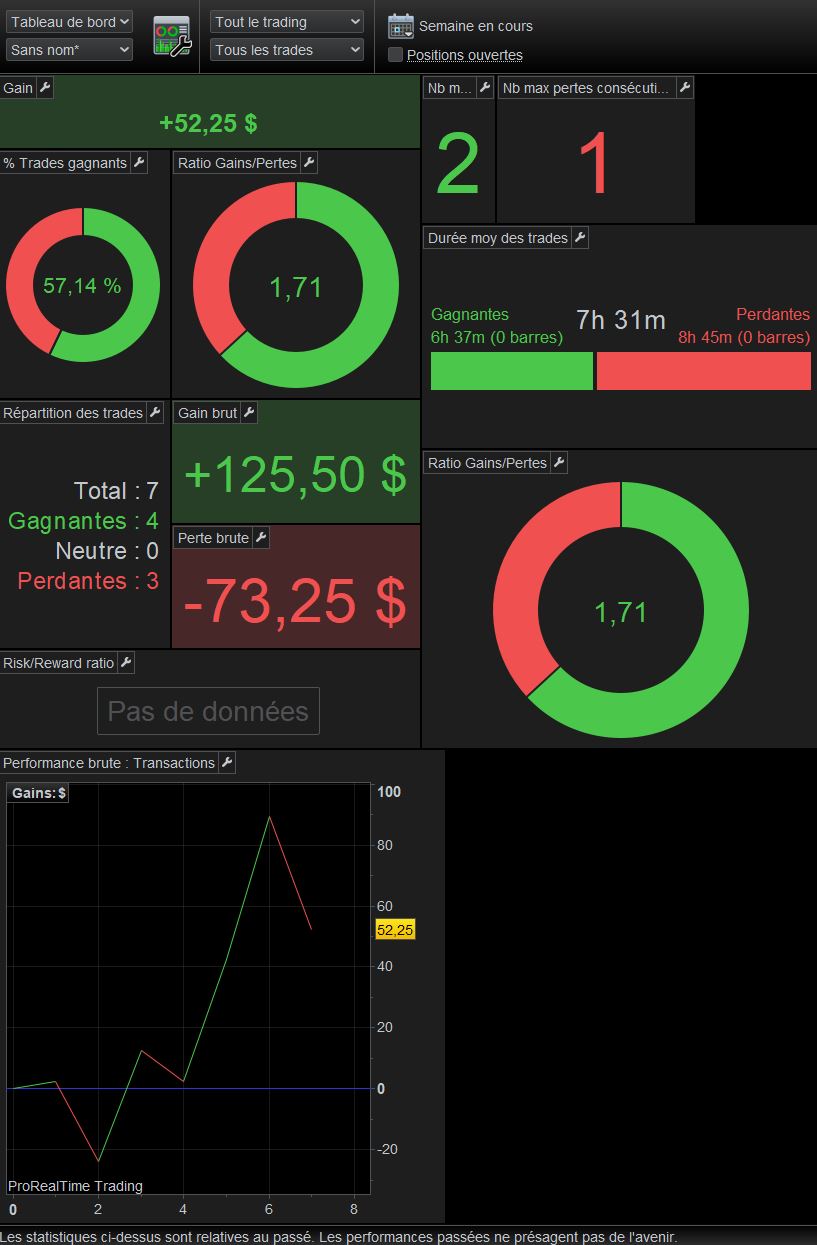The width and height of the screenshot is (817, 1245).
Task: Click the 57,14 % donut chart
Action: [82, 285]
